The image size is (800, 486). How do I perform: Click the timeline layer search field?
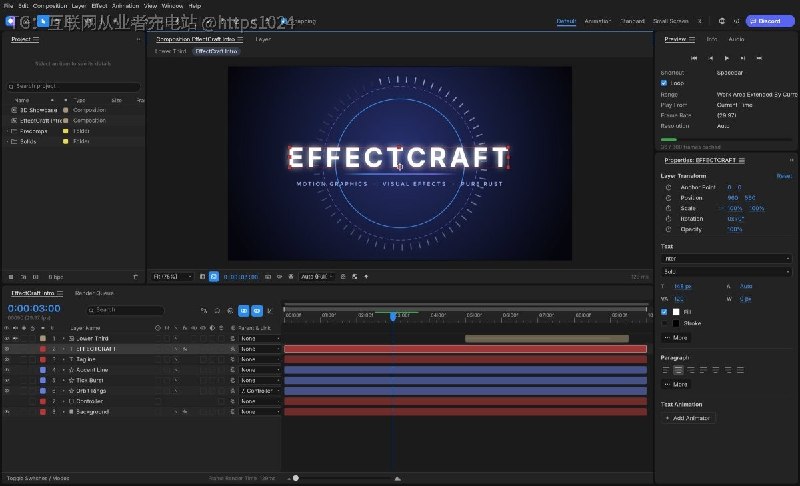(125, 310)
